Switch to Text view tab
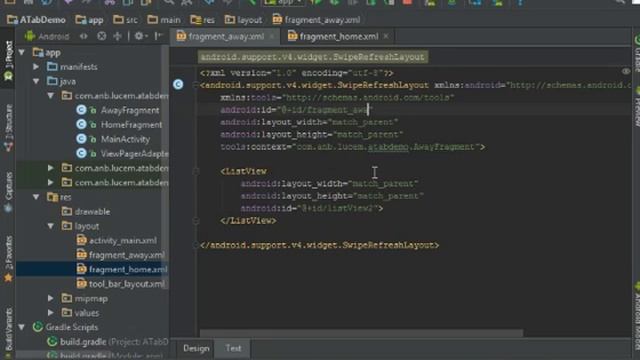 pos(233,348)
